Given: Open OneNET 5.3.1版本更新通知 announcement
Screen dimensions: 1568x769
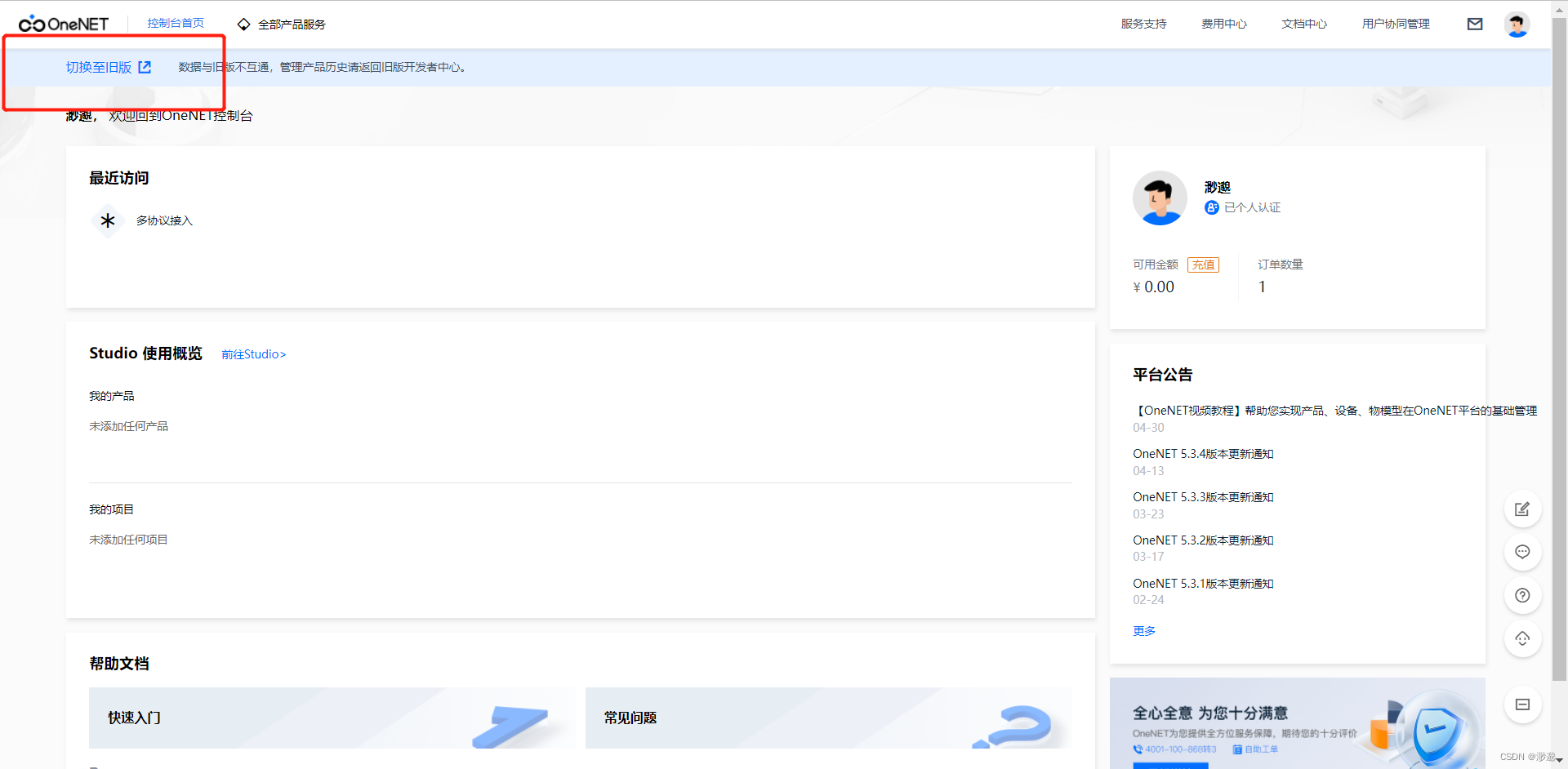Looking at the screenshot, I should [x=1203, y=584].
